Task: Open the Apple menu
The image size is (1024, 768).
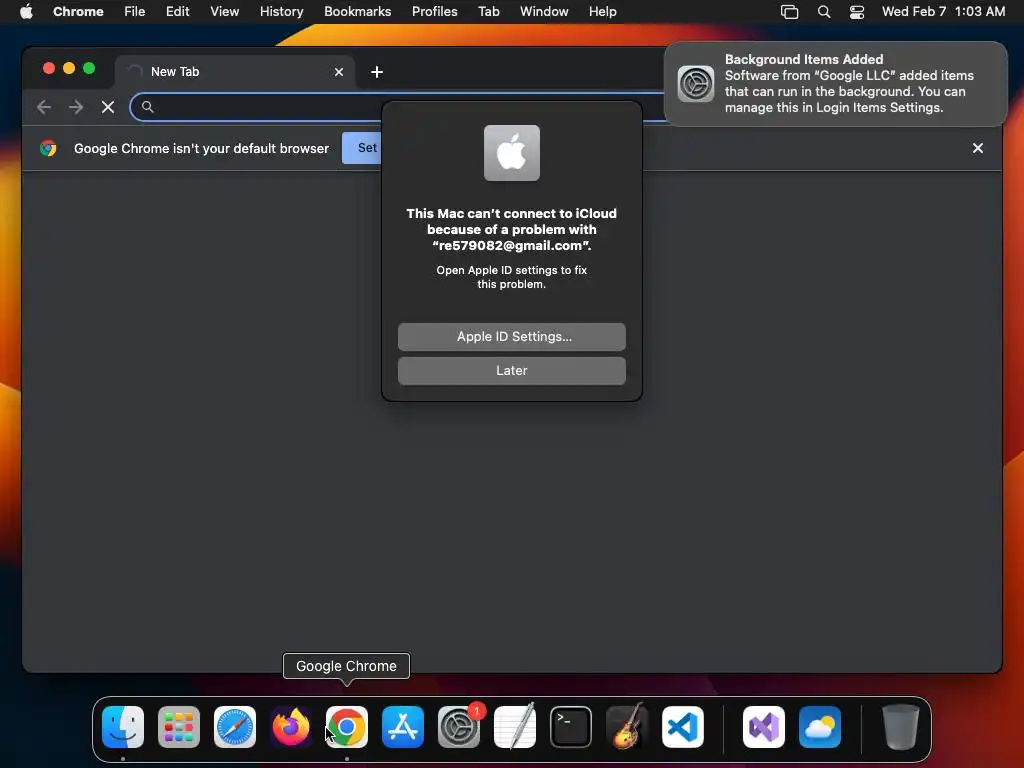Action: click(26, 12)
